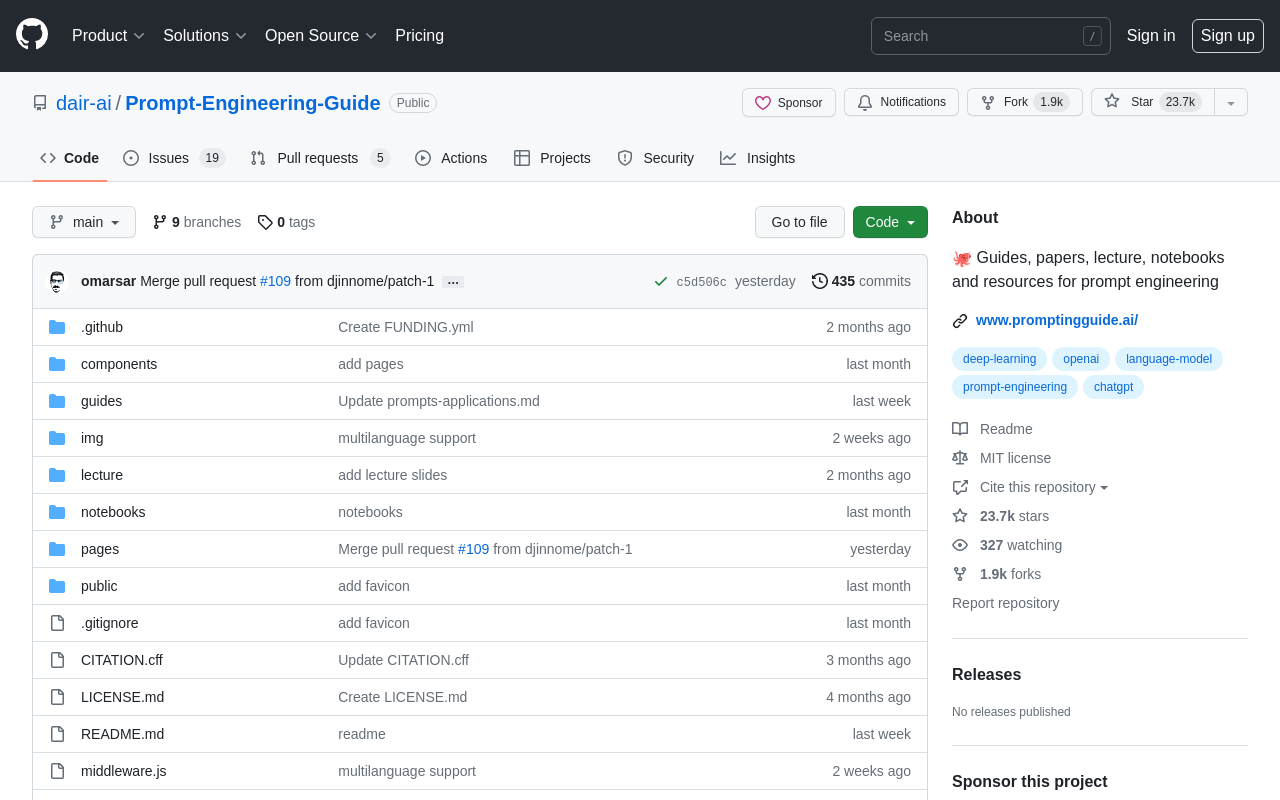The image size is (1280, 800).
Task: Open #109 link in the pages row
Action: [473, 549]
